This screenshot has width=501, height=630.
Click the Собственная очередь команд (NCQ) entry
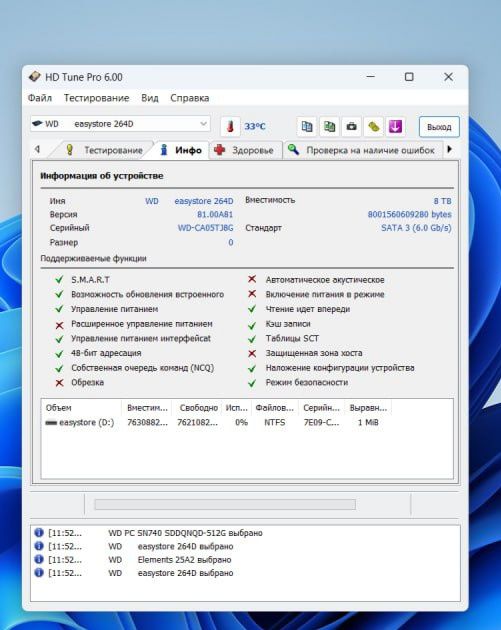click(143, 368)
